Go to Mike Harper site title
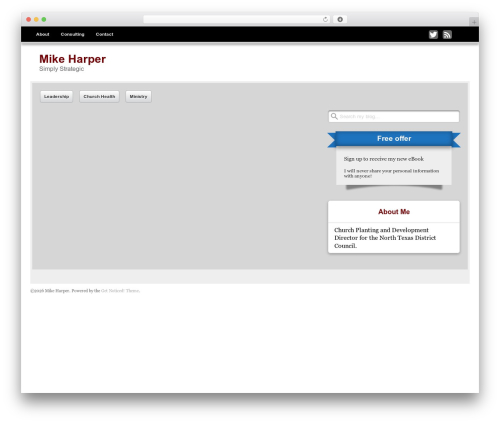Viewport: 500px width, 423px height. [x=72, y=59]
